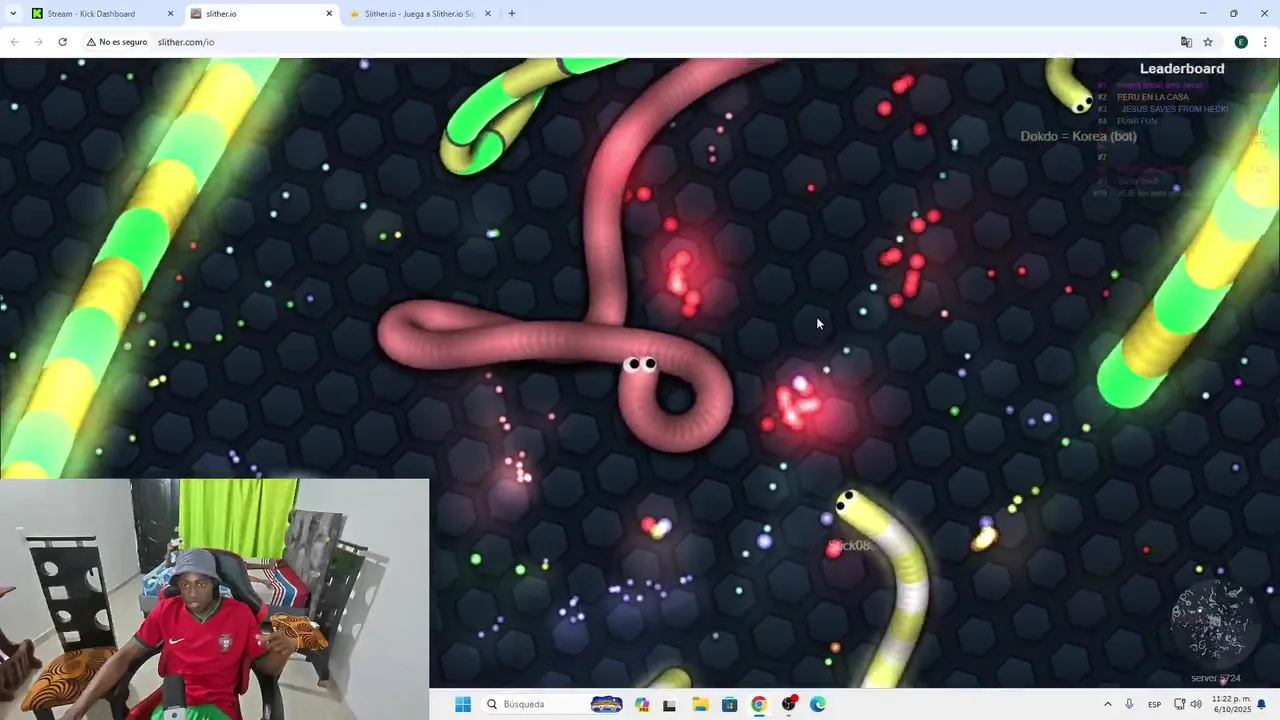Open the 'No es seguro' site info
This screenshot has height=720, width=1280.
(x=117, y=42)
